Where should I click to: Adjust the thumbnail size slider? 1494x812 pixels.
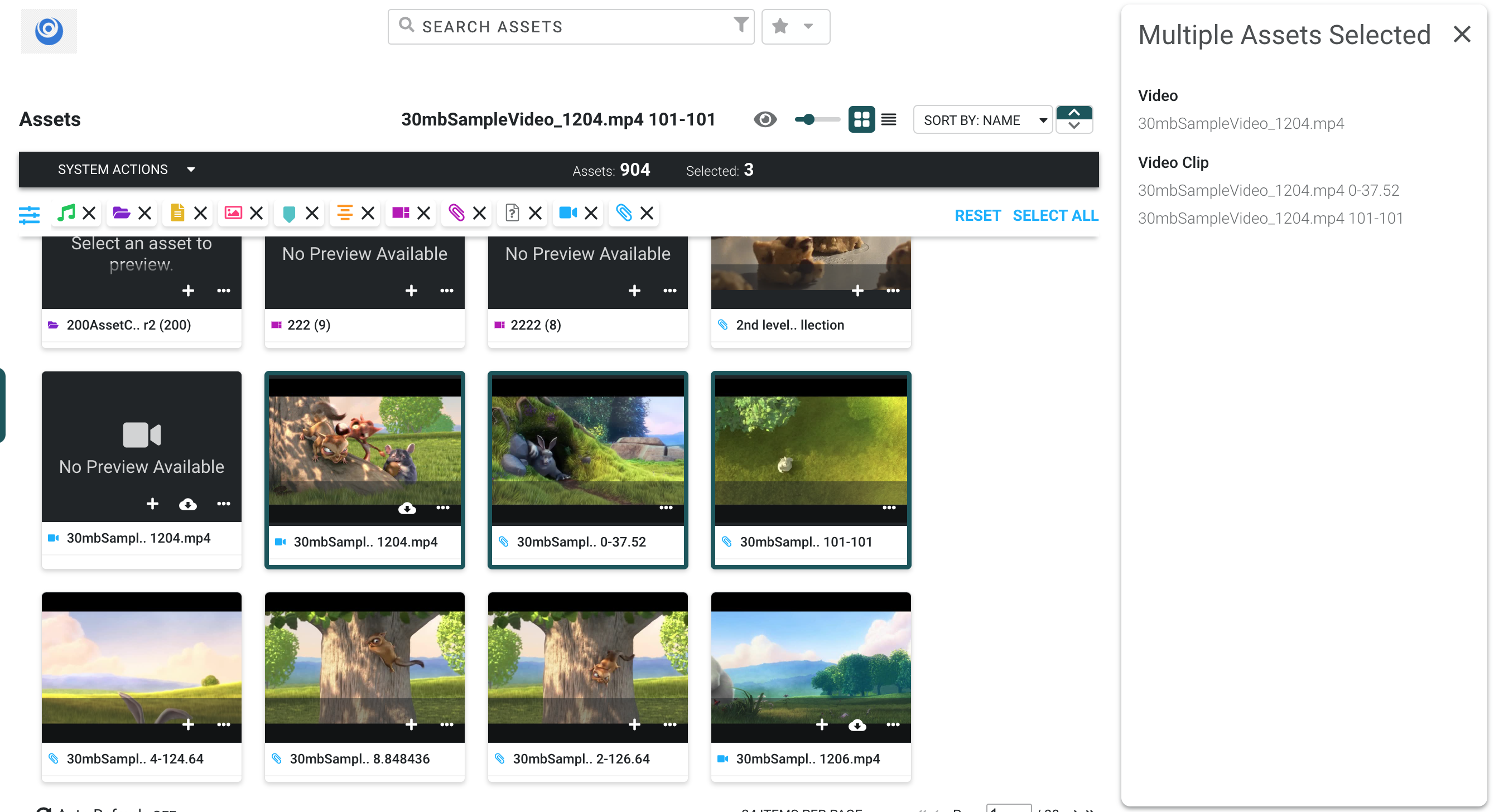(x=808, y=119)
